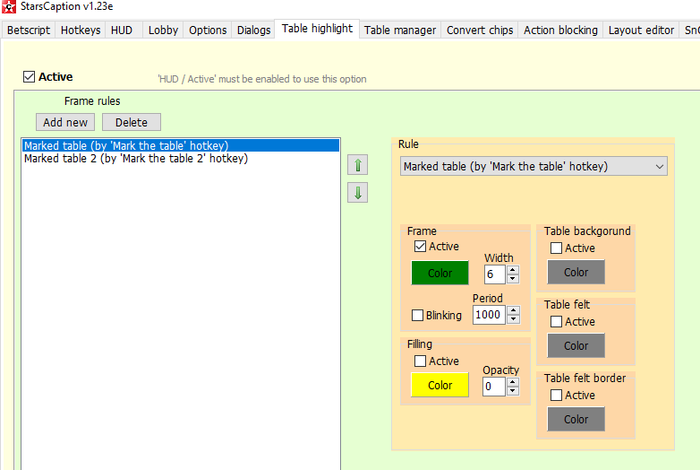Image resolution: width=700 pixels, height=470 pixels.
Task: Enable Filling Active checkbox
Action: [x=420, y=361]
